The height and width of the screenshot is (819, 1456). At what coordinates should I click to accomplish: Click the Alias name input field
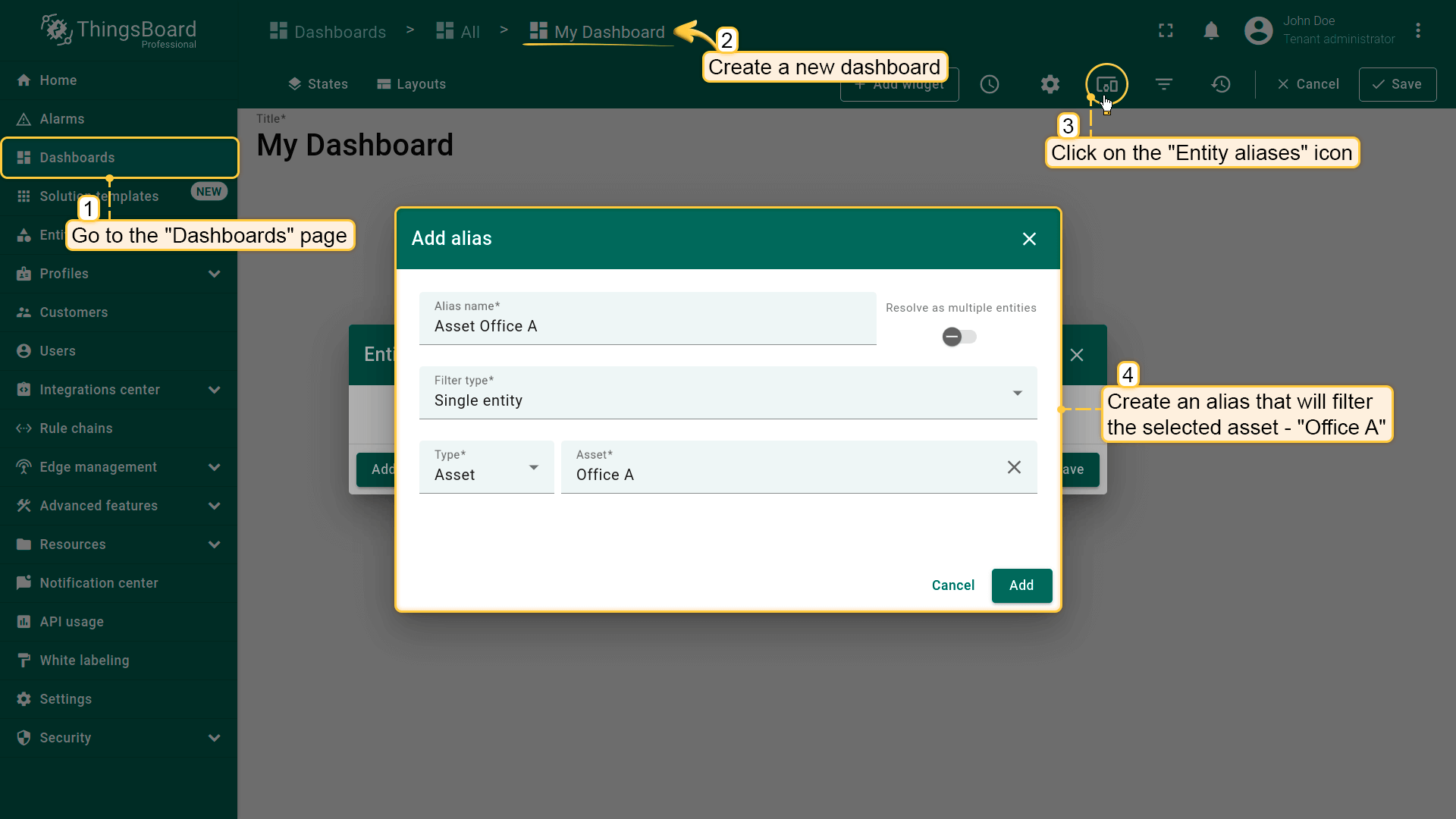point(647,326)
